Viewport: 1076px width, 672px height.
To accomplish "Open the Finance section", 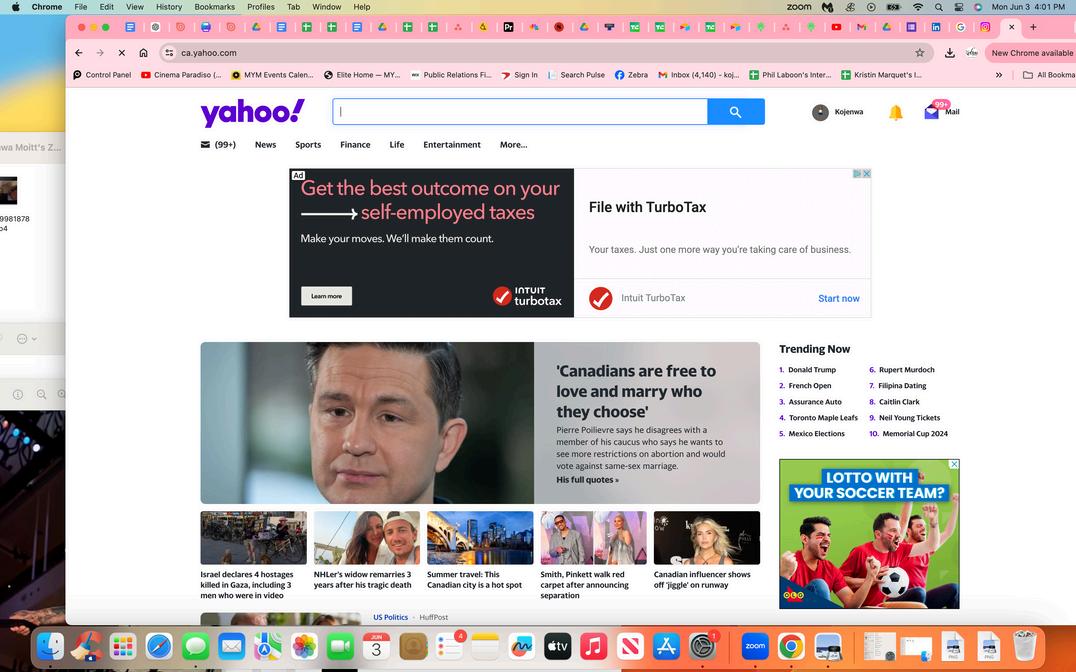I will coord(355,145).
